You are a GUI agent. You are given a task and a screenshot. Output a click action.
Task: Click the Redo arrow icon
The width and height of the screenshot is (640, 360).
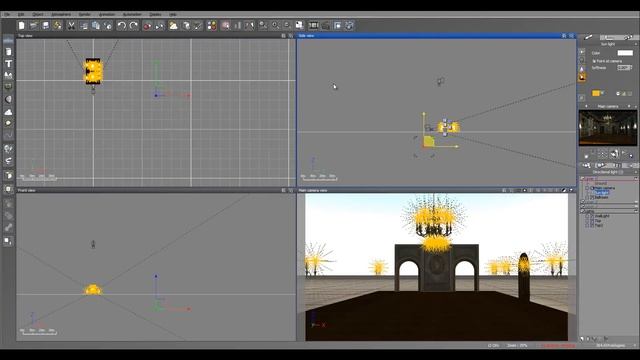click(134, 26)
